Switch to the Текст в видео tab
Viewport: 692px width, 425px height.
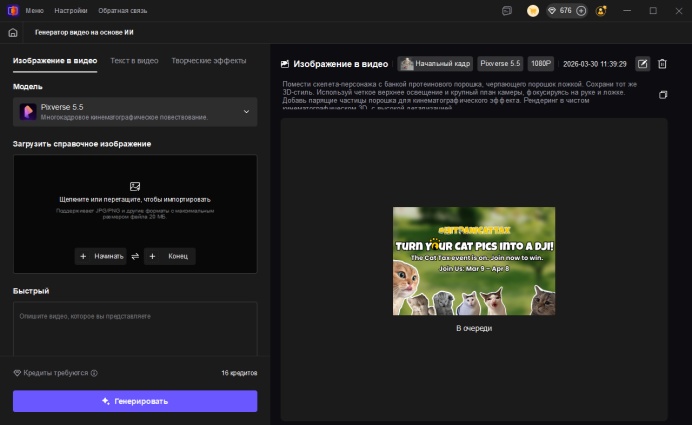(x=134, y=61)
